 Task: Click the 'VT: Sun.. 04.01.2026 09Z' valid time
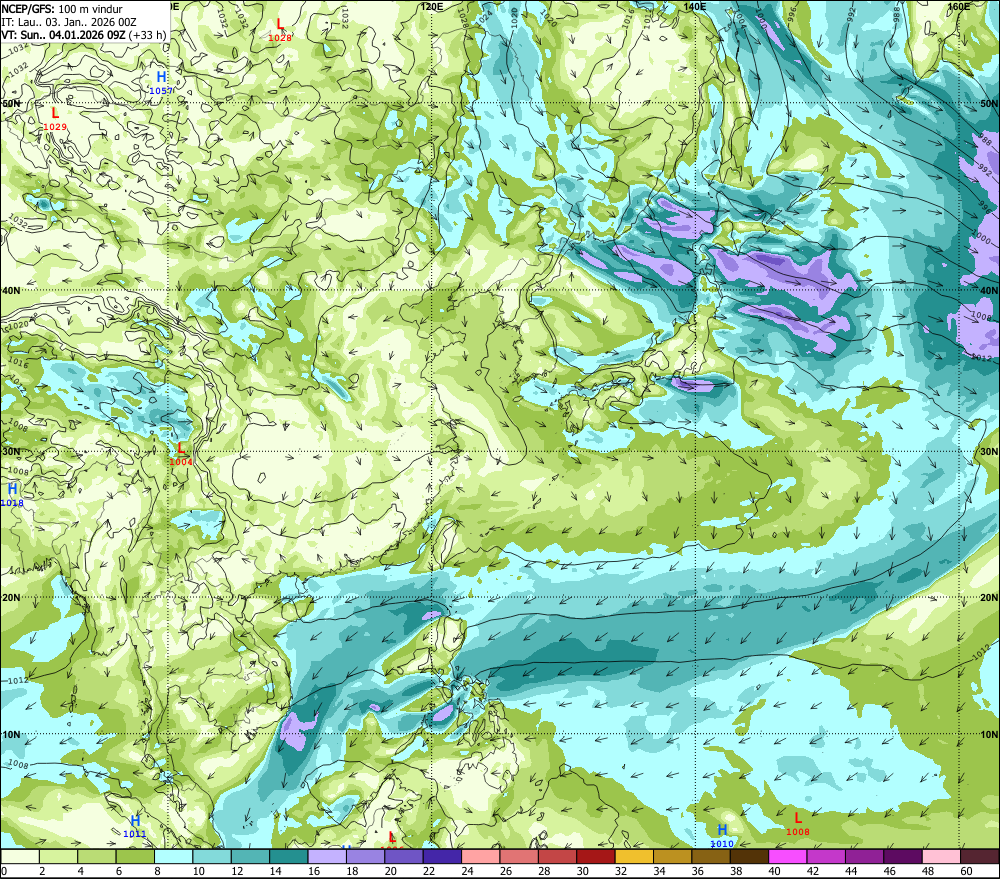coord(63,35)
